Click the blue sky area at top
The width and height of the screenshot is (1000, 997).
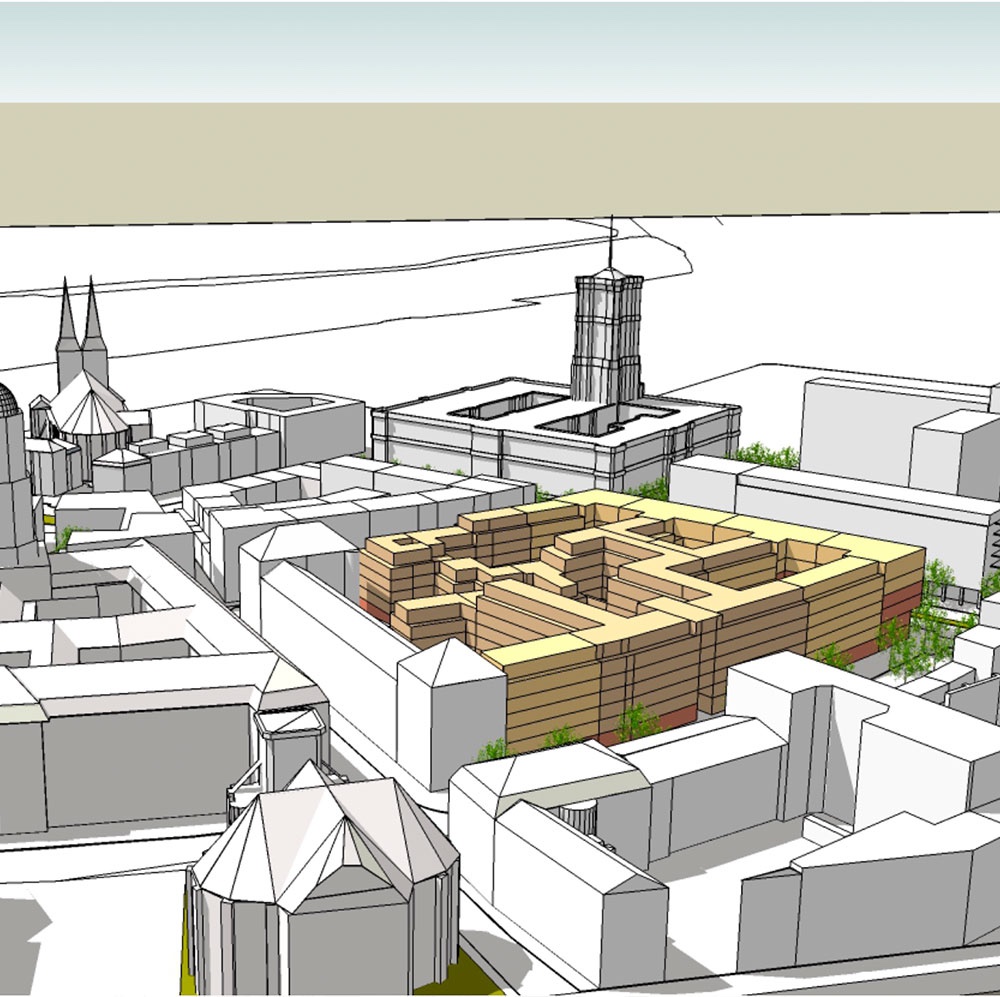point(500,52)
